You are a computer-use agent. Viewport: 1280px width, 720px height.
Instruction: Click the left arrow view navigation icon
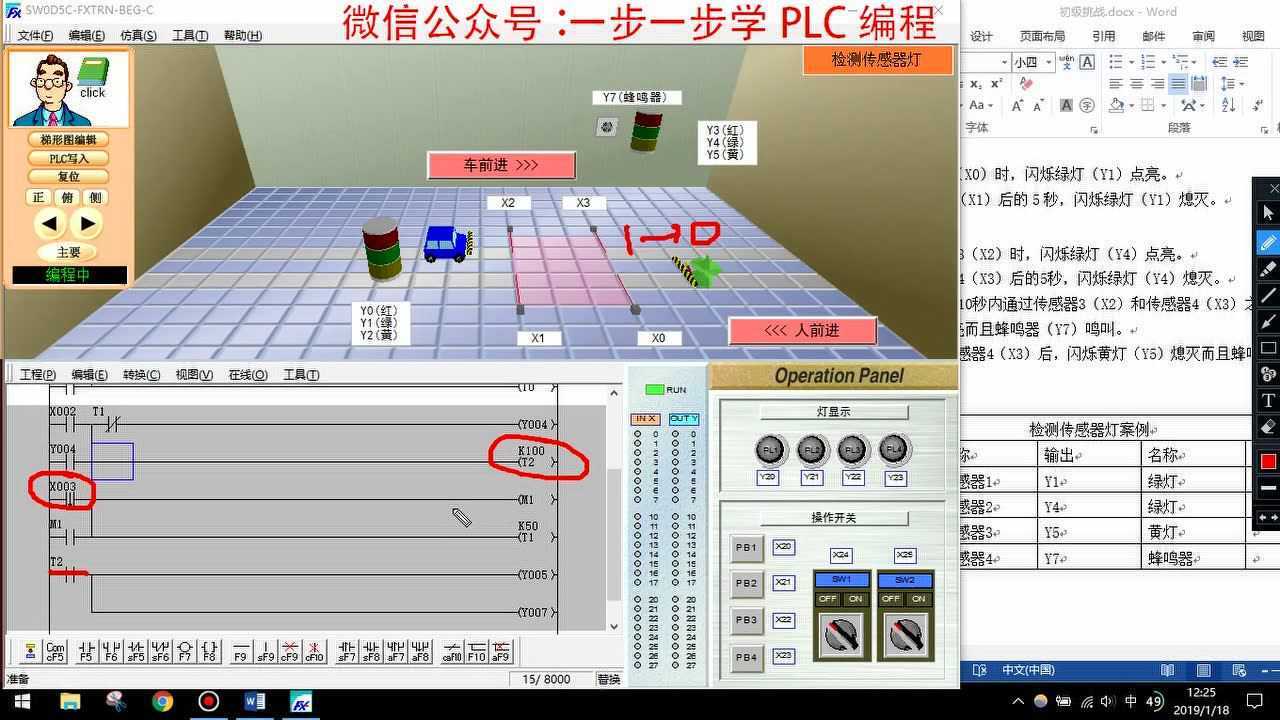[x=50, y=224]
